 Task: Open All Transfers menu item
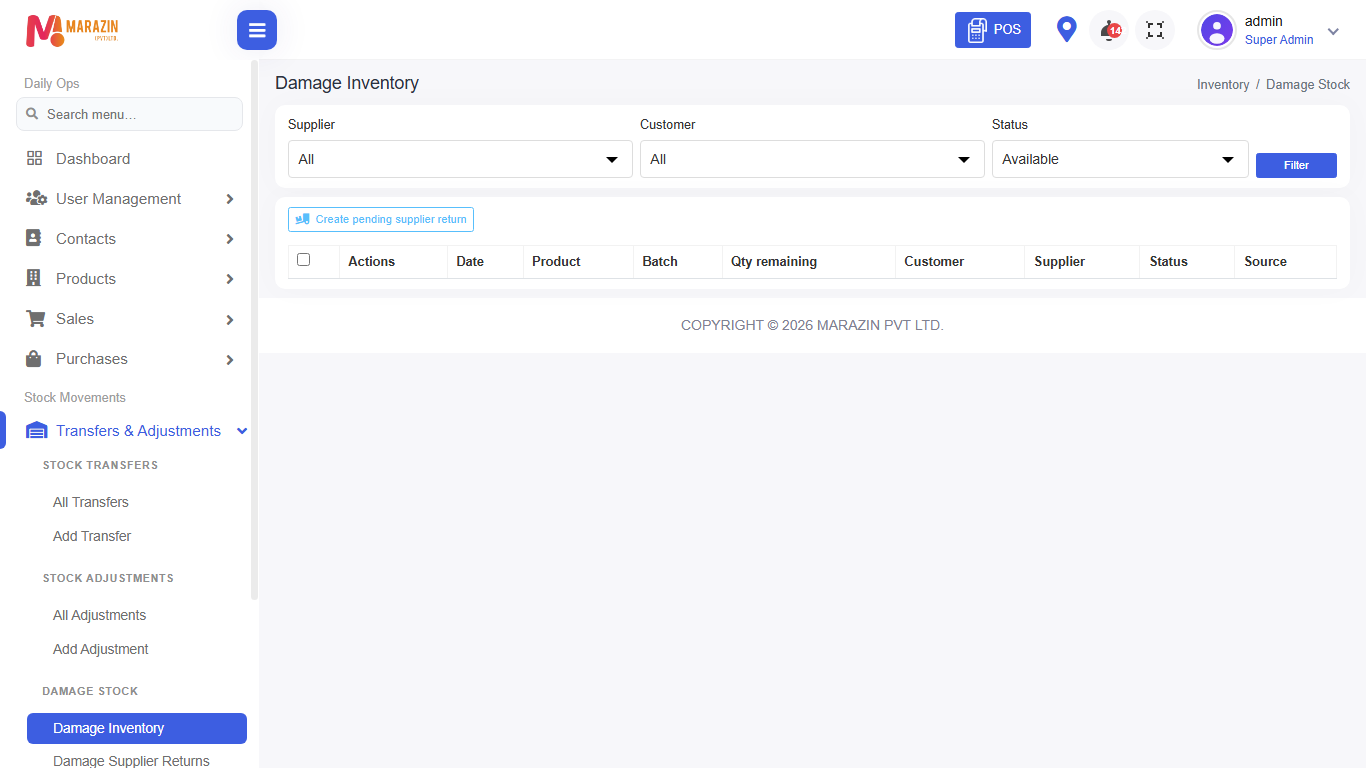tap(91, 502)
